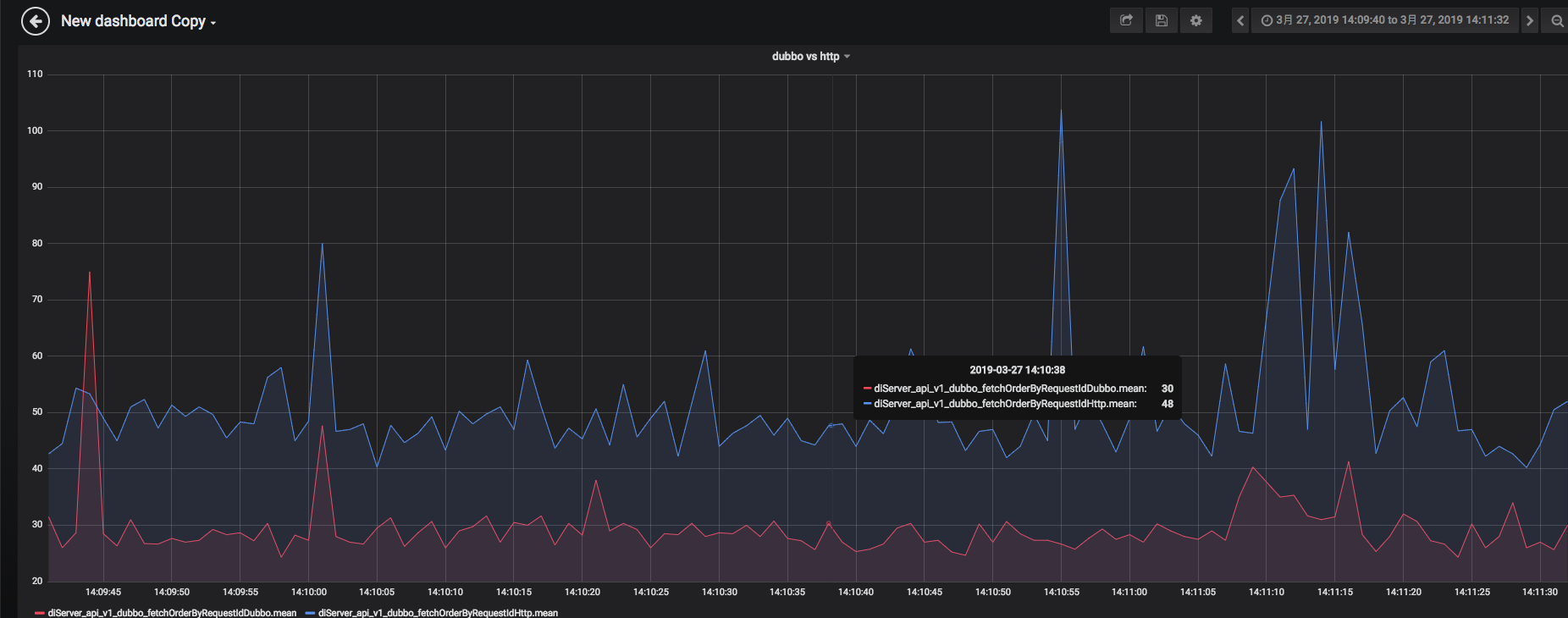Click the 14:11:15 x-axis time label
The image size is (1568, 618).
pos(1335,592)
